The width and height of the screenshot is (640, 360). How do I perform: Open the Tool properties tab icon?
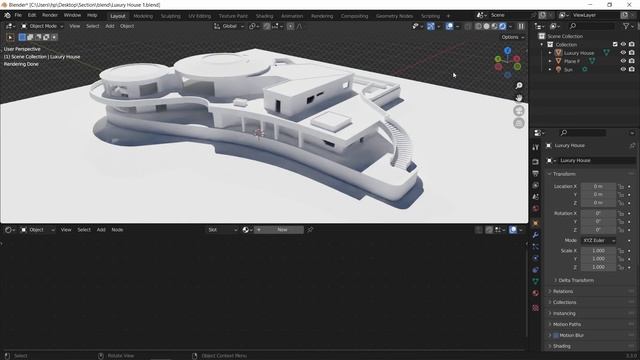[x=536, y=148]
